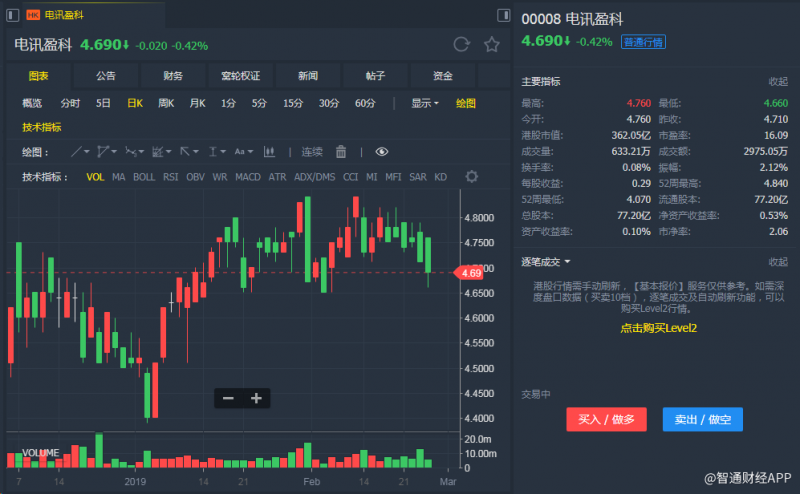The height and width of the screenshot is (494, 800).
Task: Enable WR indicator
Action: pos(219,177)
